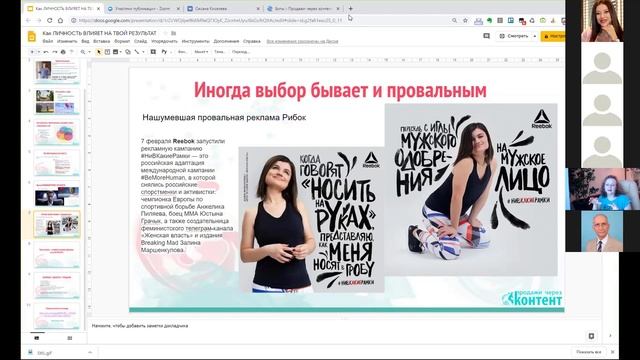Add a new slide with the plus button

pos(32,52)
